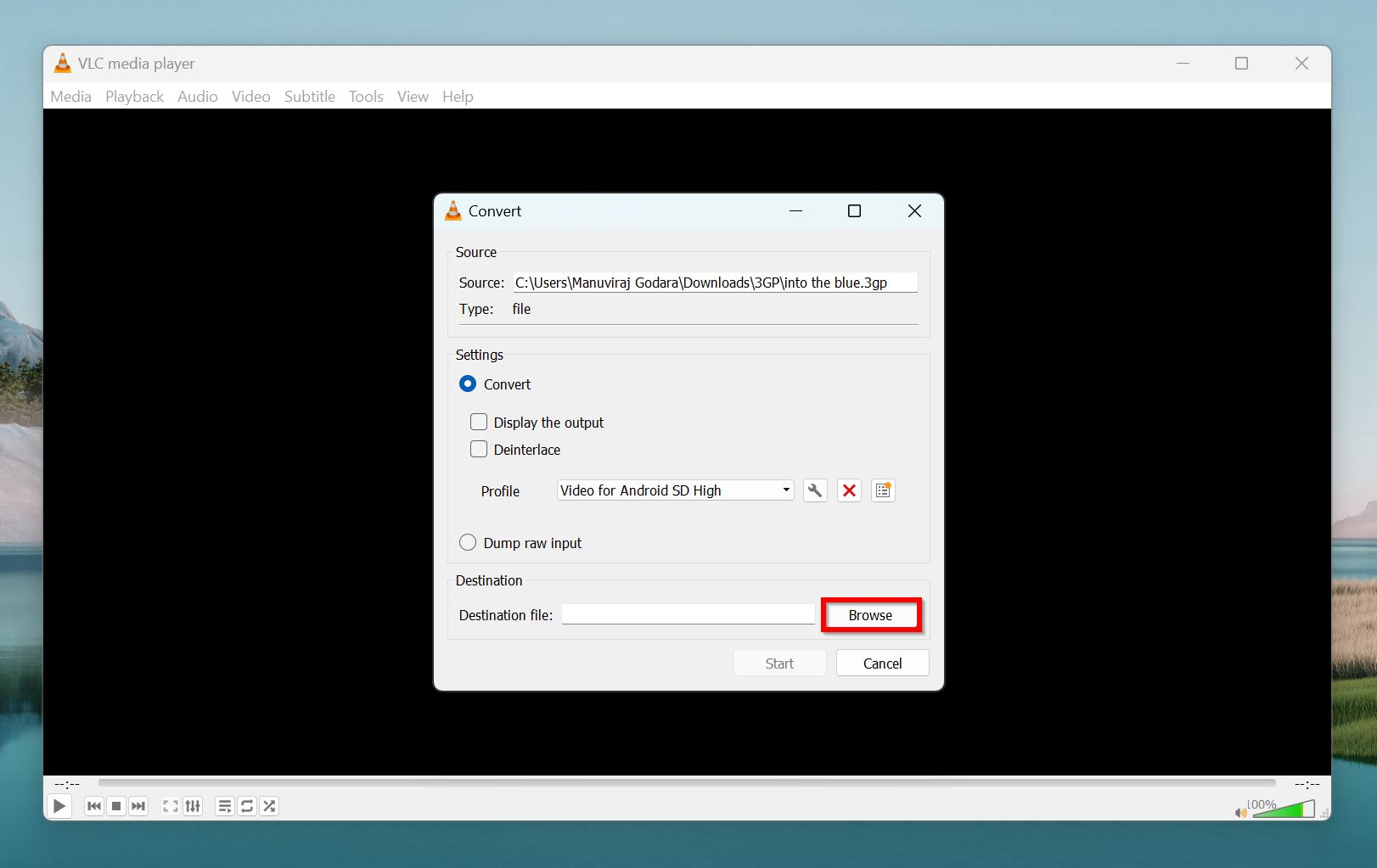This screenshot has height=868, width=1377.
Task: Open the Video menu
Action: click(250, 97)
